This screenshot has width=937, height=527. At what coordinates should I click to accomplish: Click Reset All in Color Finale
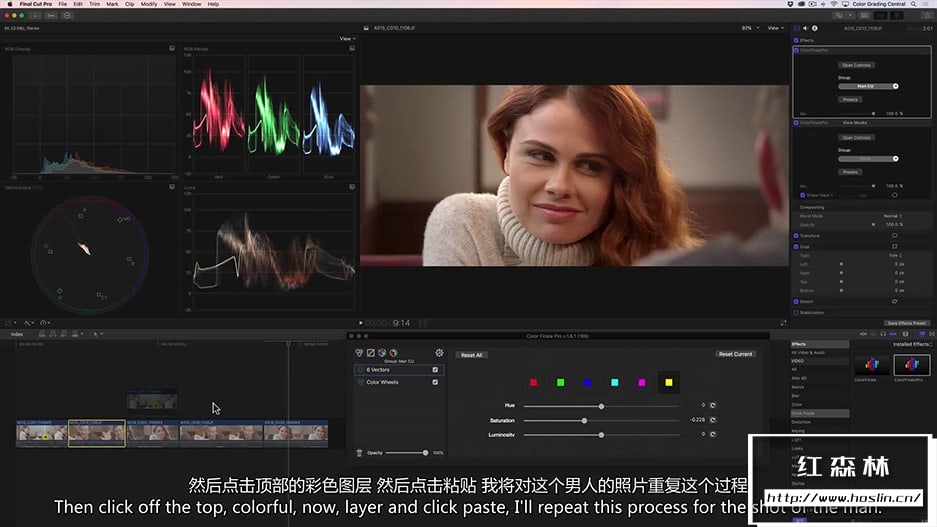click(x=471, y=355)
